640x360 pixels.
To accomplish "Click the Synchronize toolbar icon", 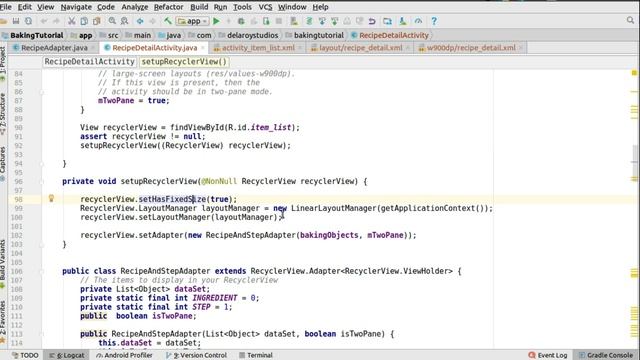I will pos(28,21).
